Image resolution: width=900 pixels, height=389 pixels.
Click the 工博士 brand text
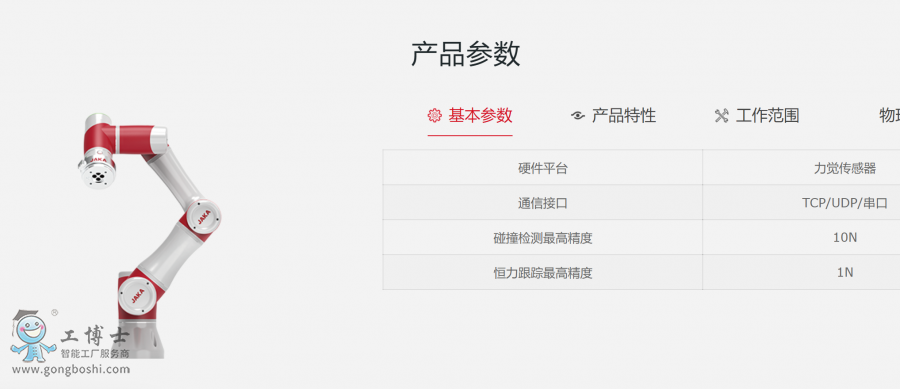(93, 336)
